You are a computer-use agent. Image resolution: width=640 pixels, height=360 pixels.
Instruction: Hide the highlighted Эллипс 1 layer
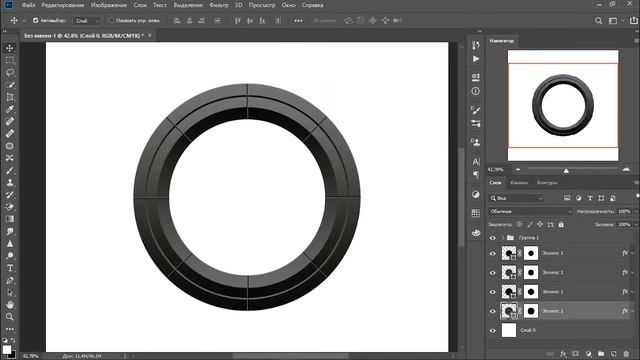(493, 311)
